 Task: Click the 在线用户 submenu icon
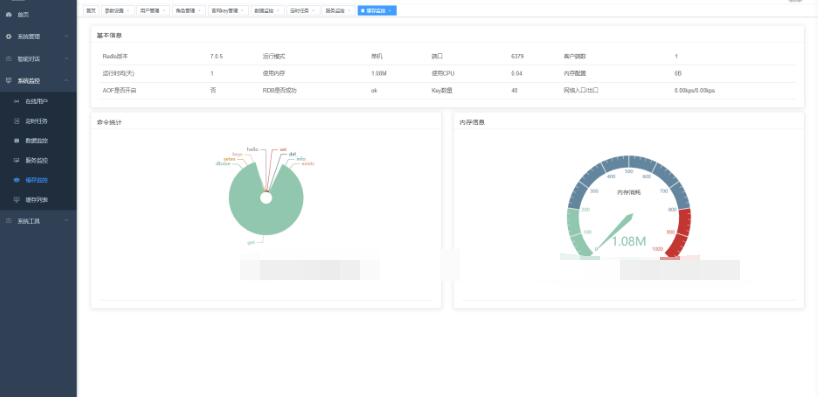(16, 101)
